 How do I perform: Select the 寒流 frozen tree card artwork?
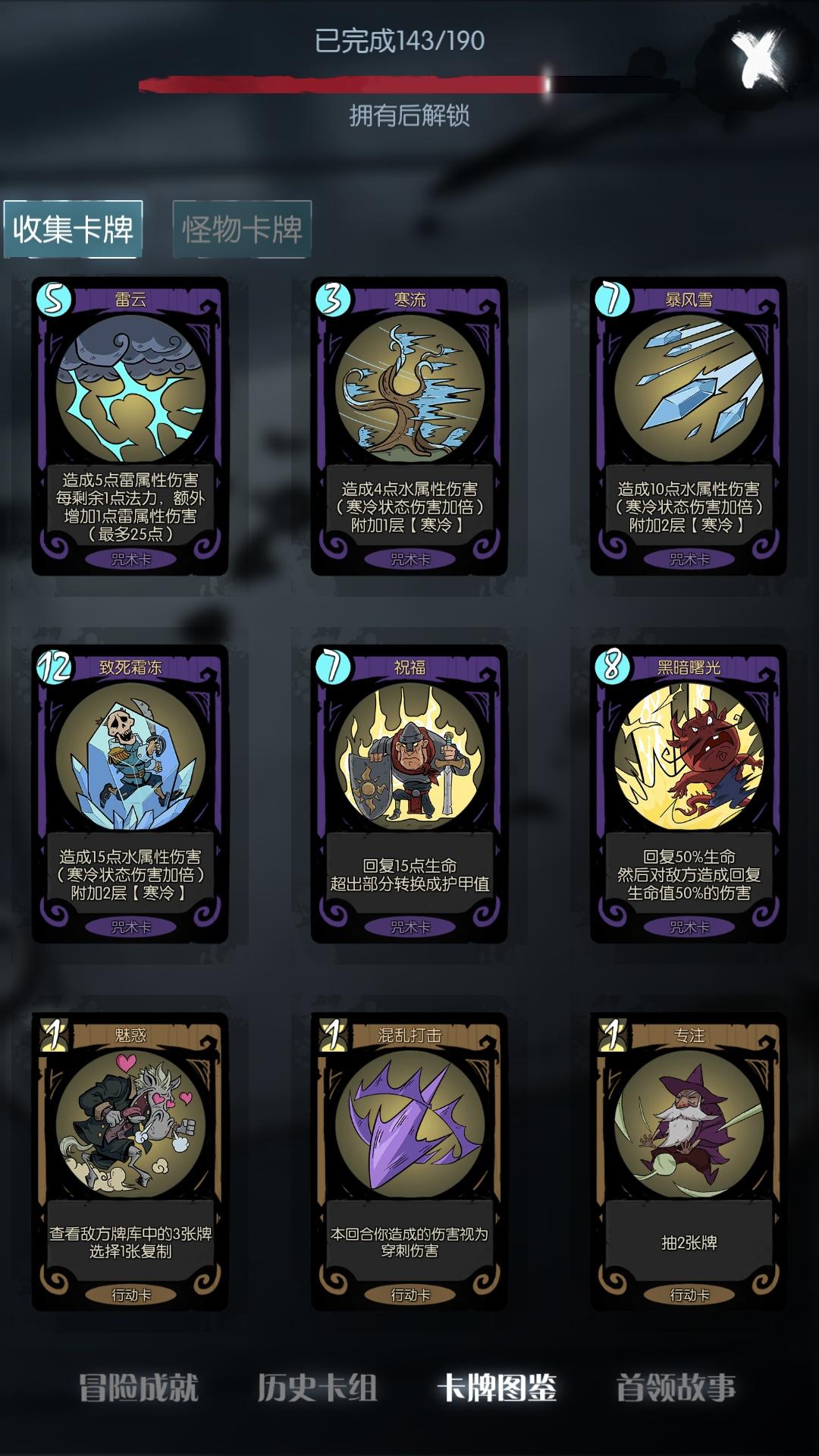(x=409, y=389)
